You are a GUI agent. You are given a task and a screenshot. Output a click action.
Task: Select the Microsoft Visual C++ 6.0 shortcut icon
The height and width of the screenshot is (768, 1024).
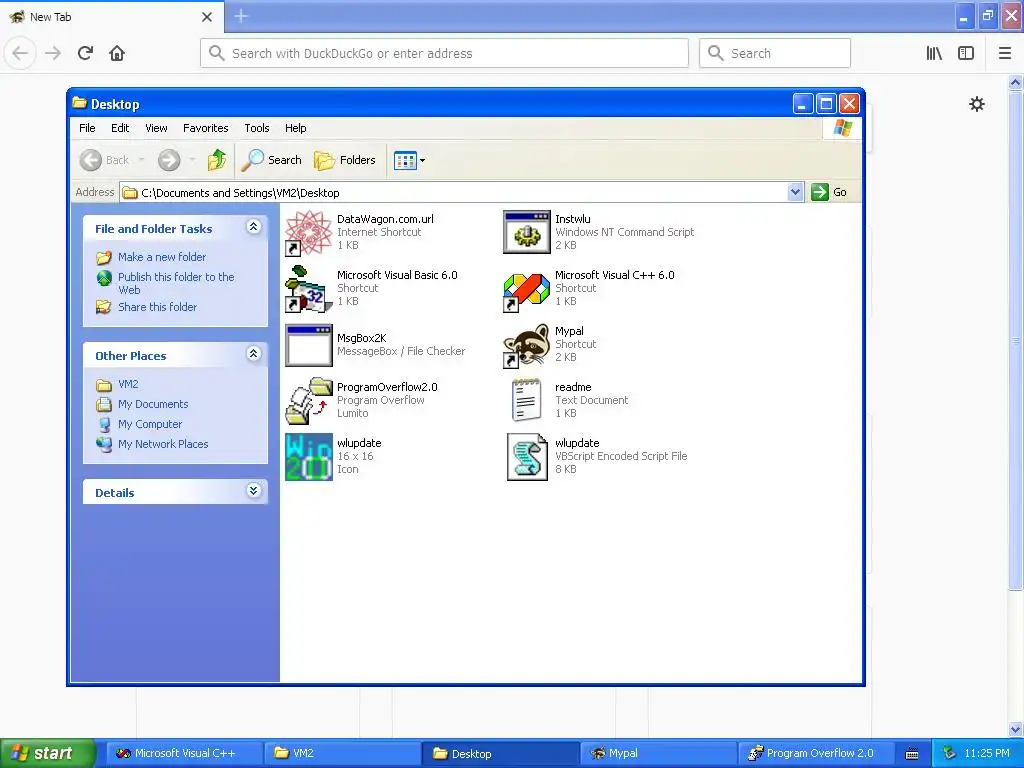point(526,292)
